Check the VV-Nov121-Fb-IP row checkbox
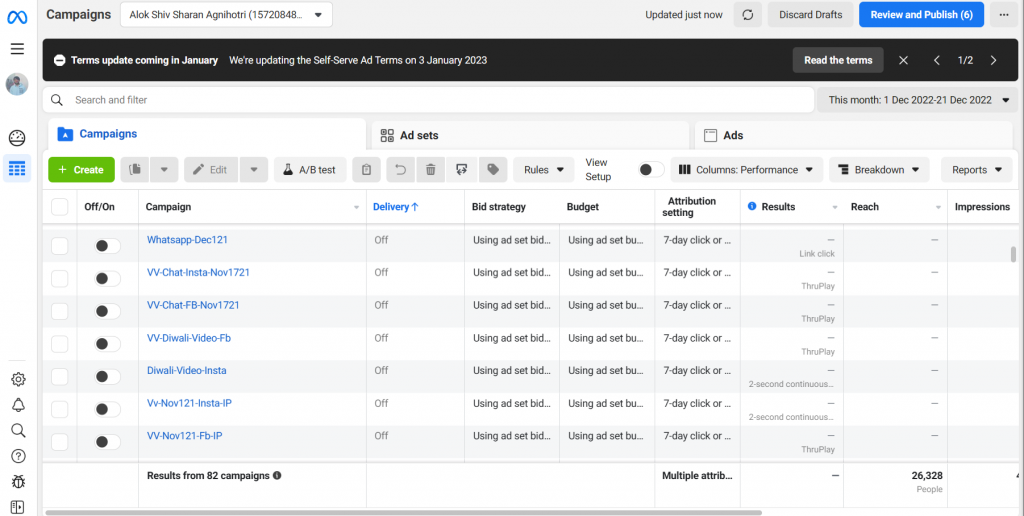 coord(59,442)
